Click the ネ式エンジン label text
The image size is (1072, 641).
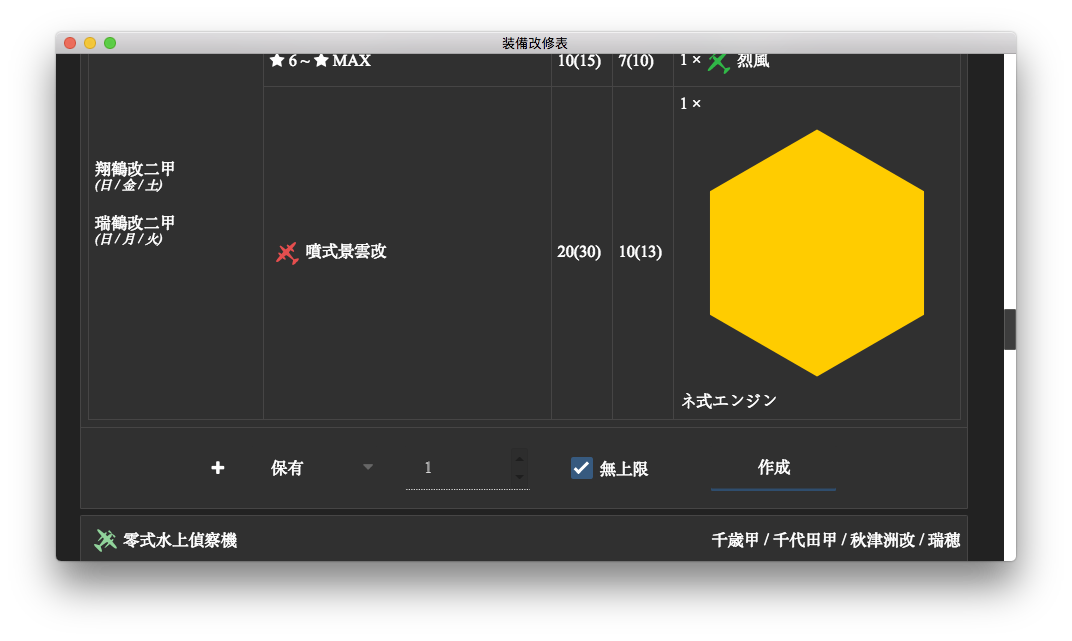click(x=729, y=401)
